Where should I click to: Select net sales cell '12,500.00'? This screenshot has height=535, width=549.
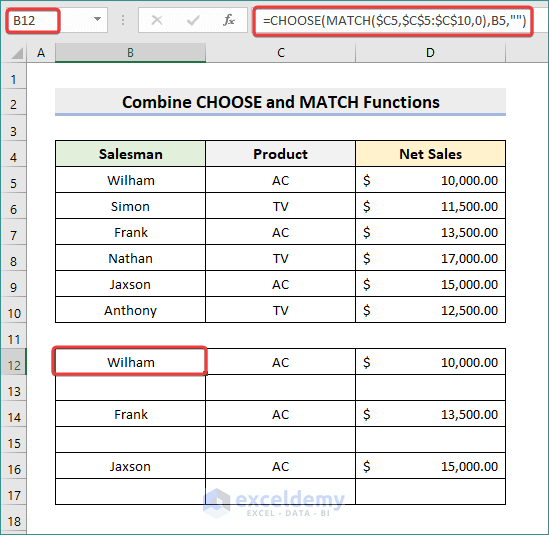click(430, 310)
